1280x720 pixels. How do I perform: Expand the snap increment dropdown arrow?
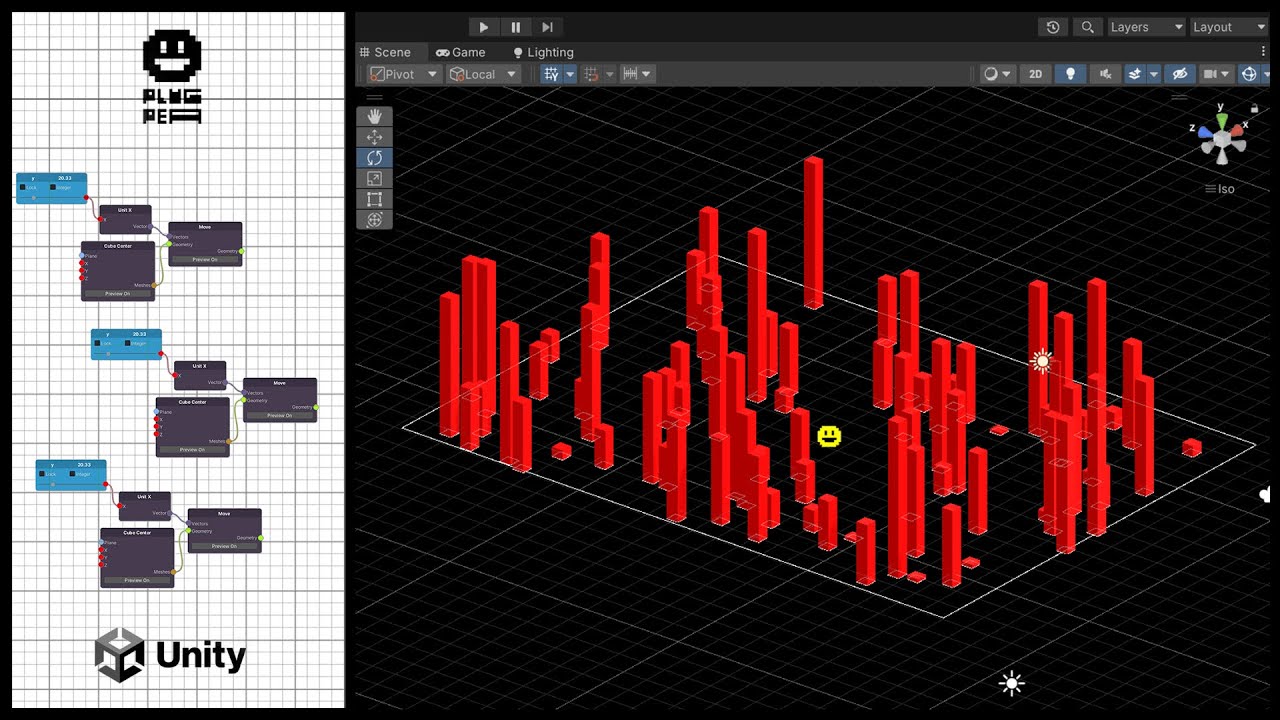(x=647, y=74)
